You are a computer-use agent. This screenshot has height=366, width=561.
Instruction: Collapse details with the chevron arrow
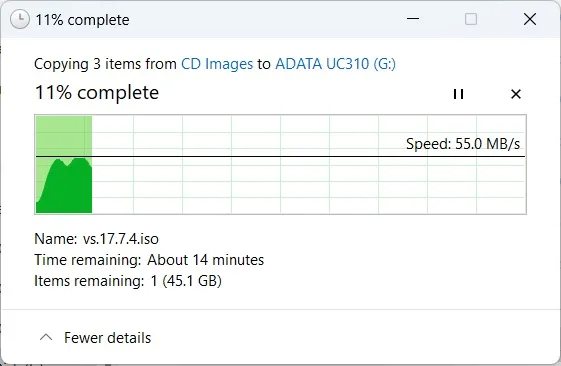tap(46, 337)
